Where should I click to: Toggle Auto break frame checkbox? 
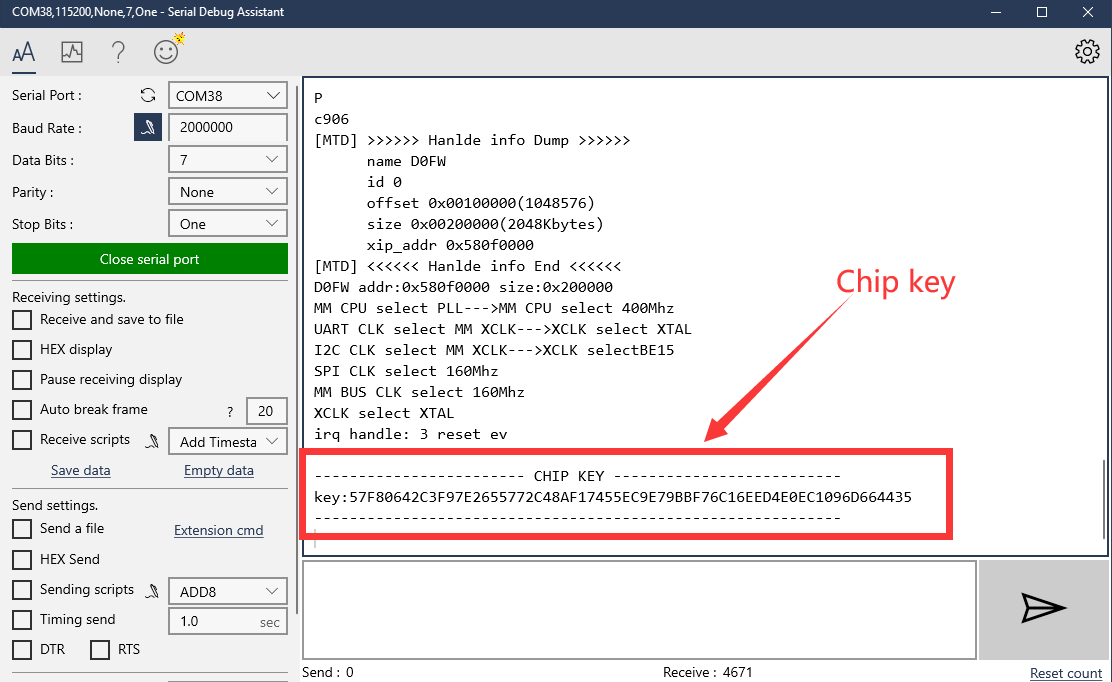[x=22, y=410]
